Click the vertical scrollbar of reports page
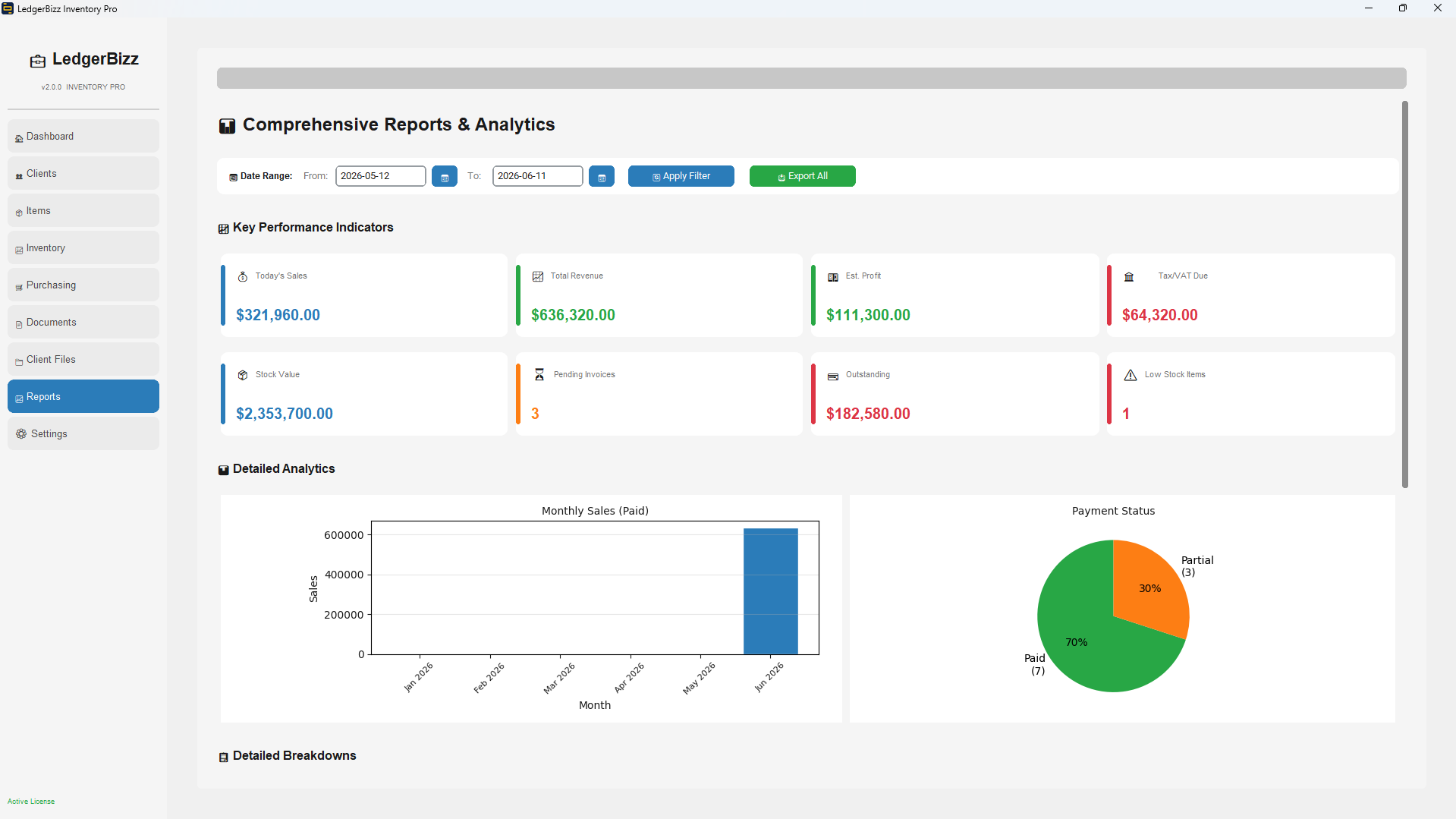 tap(1404, 295)
